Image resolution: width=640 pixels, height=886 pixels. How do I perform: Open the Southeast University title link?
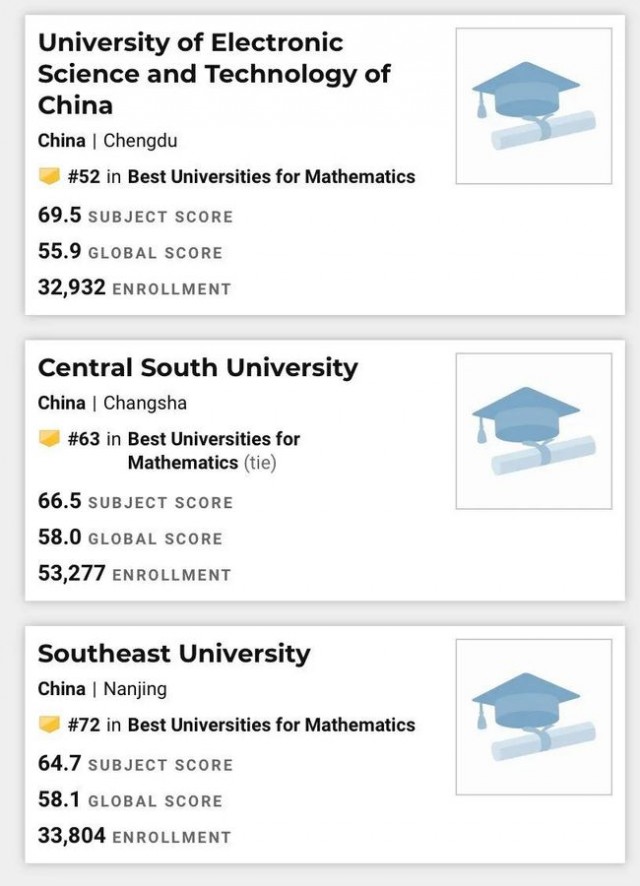[x=174, y=654]
